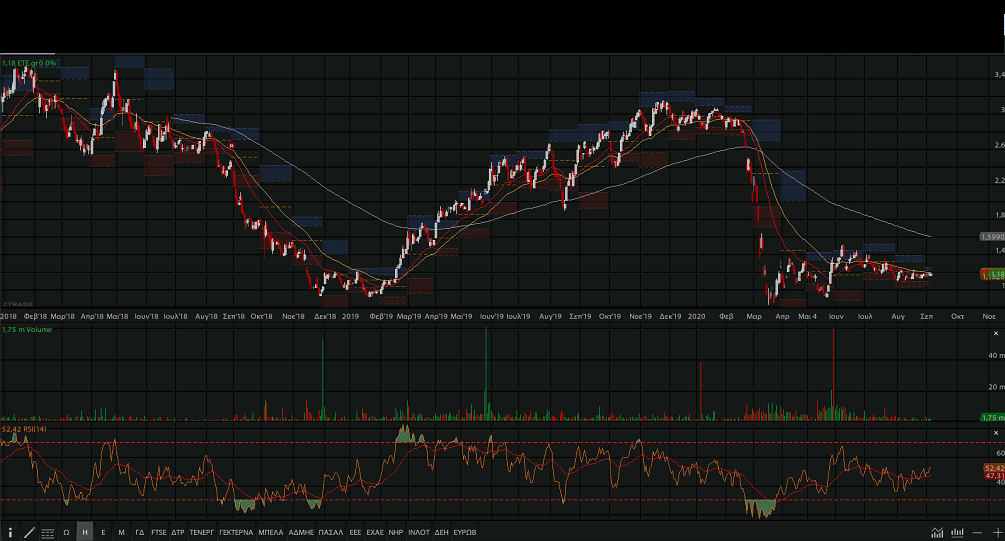
Task: Click the ETE symbol label on chart
Action: [x=29, y=63]
